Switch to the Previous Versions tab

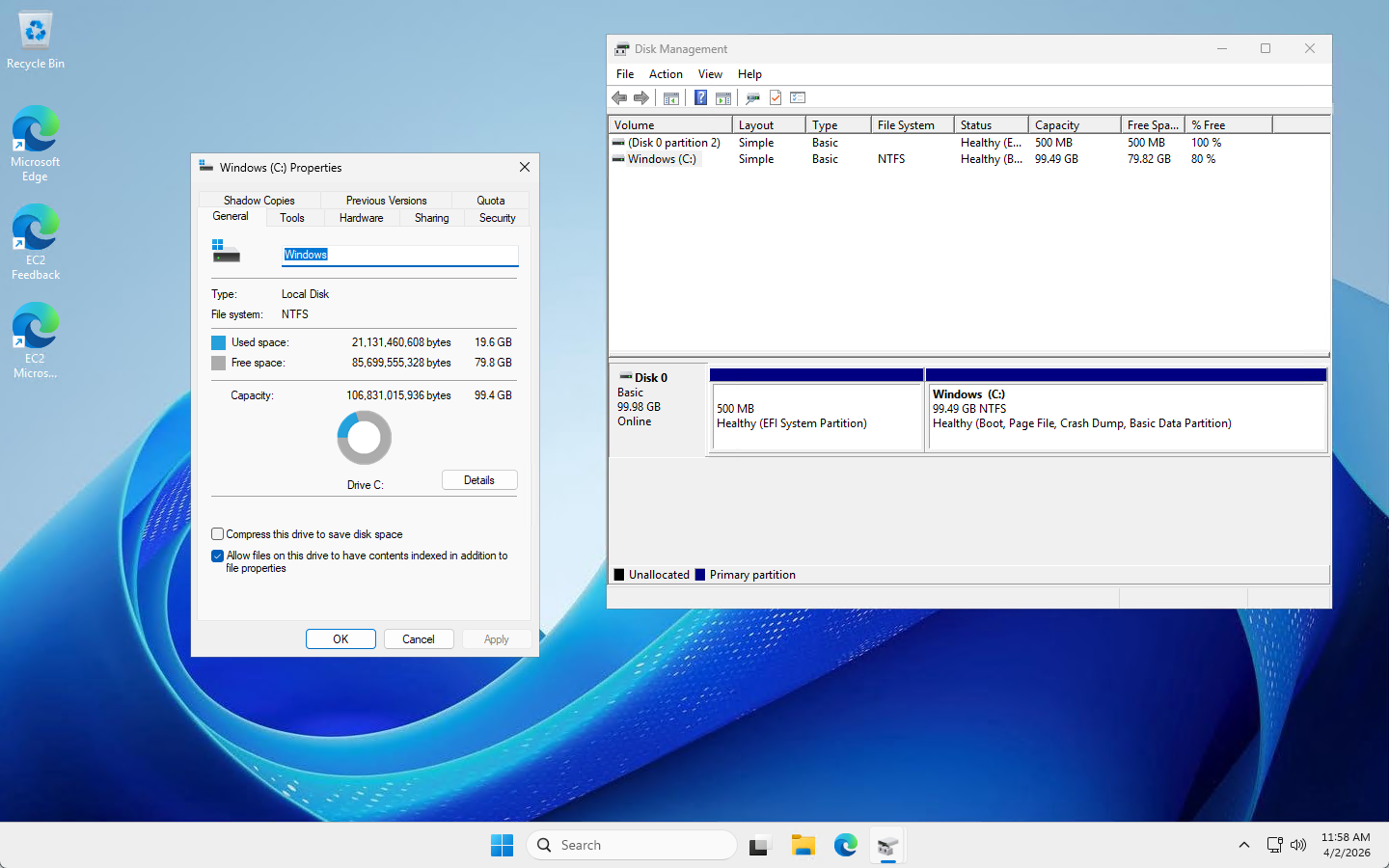tap(386, 201)
